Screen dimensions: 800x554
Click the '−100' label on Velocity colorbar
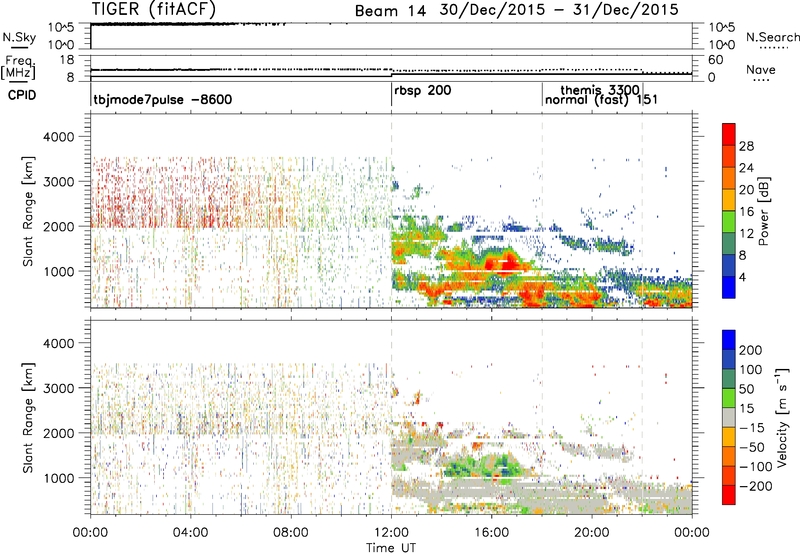tap(755, 467)
